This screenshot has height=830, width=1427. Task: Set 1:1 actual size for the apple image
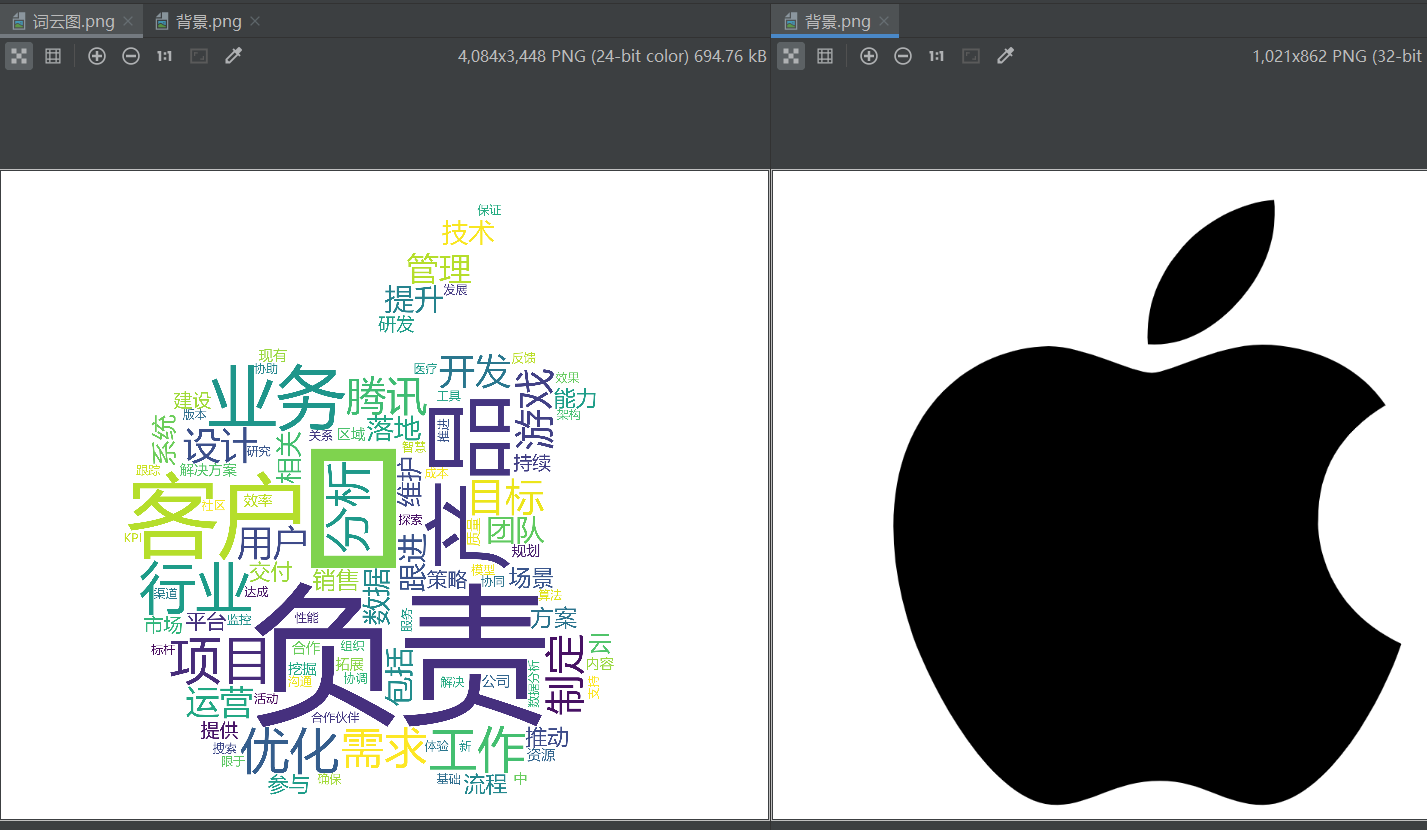(937, 56)
